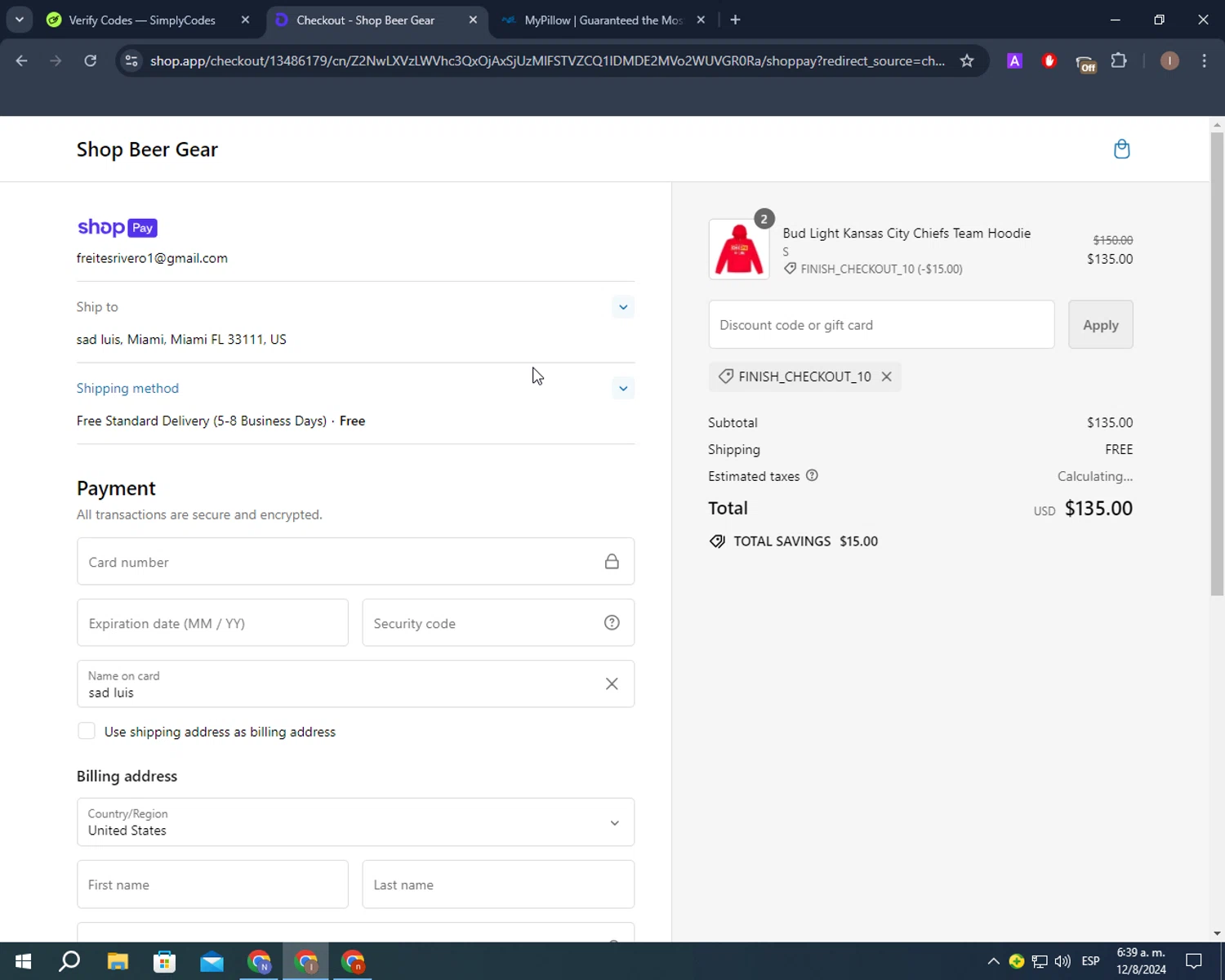This screenshot has width=1225, height=980.
Task: Close the Verify Codes SimplyCodes tab
Action: (245, 20)
